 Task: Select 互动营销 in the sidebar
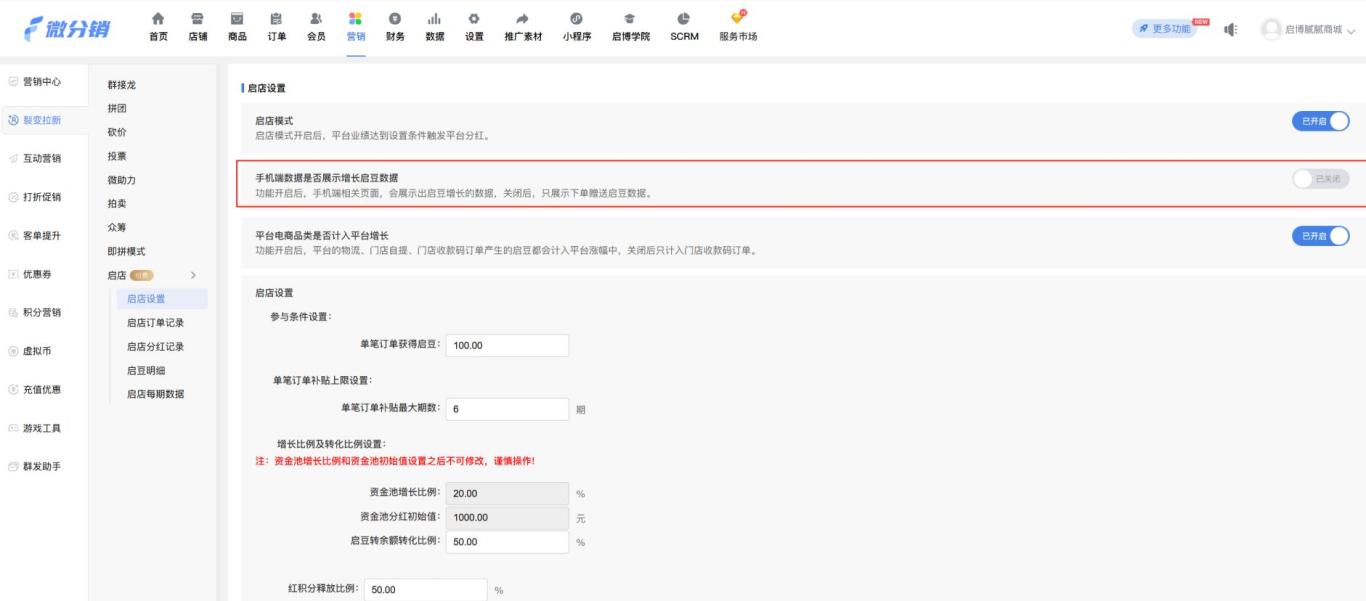[44, 158]
